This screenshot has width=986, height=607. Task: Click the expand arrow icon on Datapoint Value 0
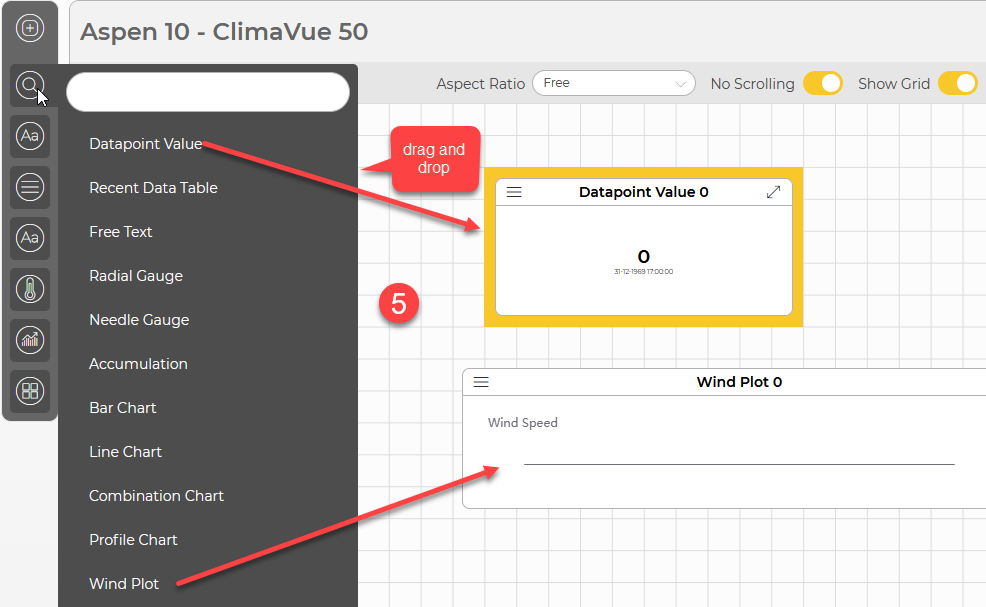click(x=773, y=192)
